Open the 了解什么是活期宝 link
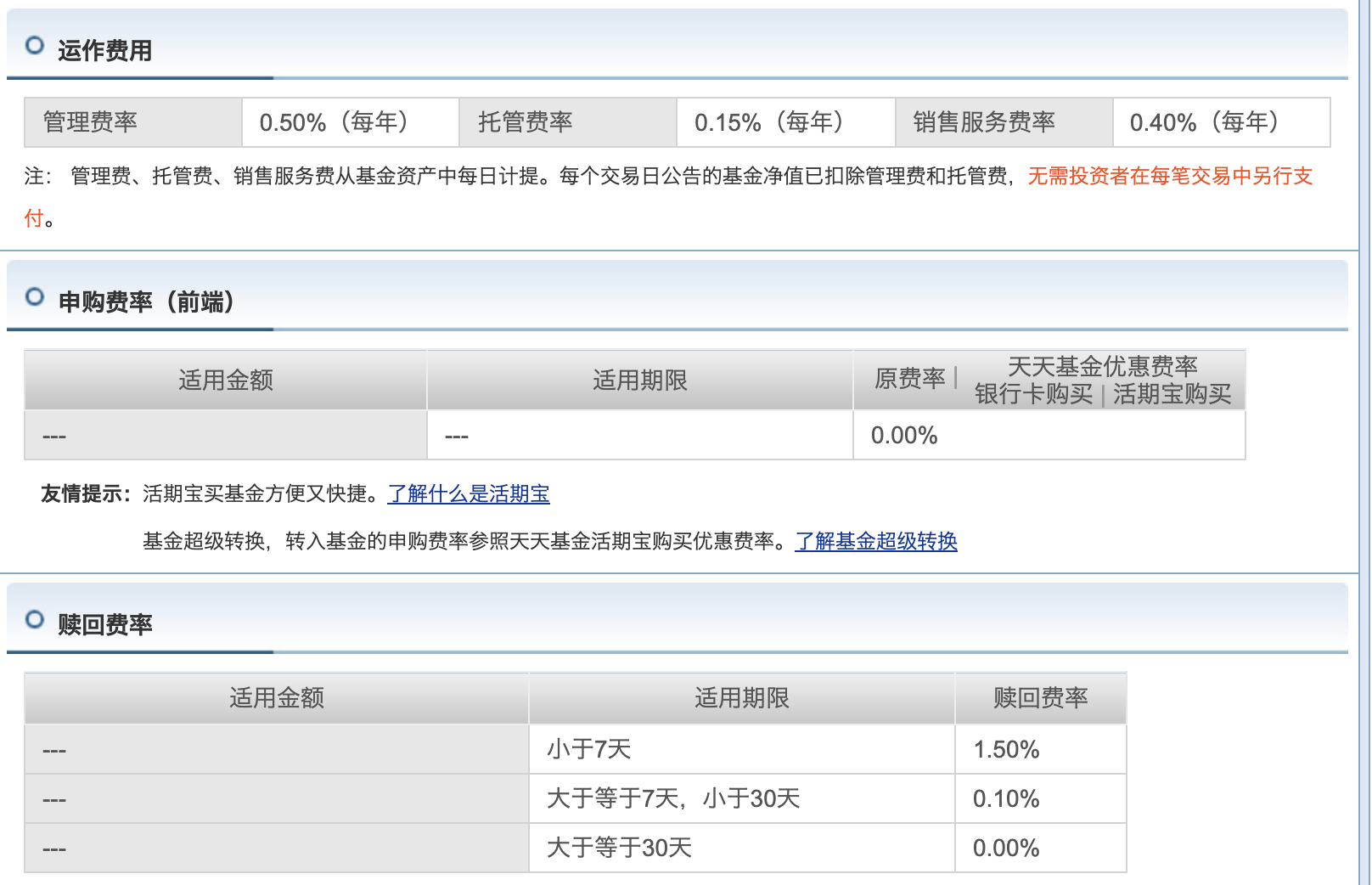1372x885 pixels. coord(468,494)
